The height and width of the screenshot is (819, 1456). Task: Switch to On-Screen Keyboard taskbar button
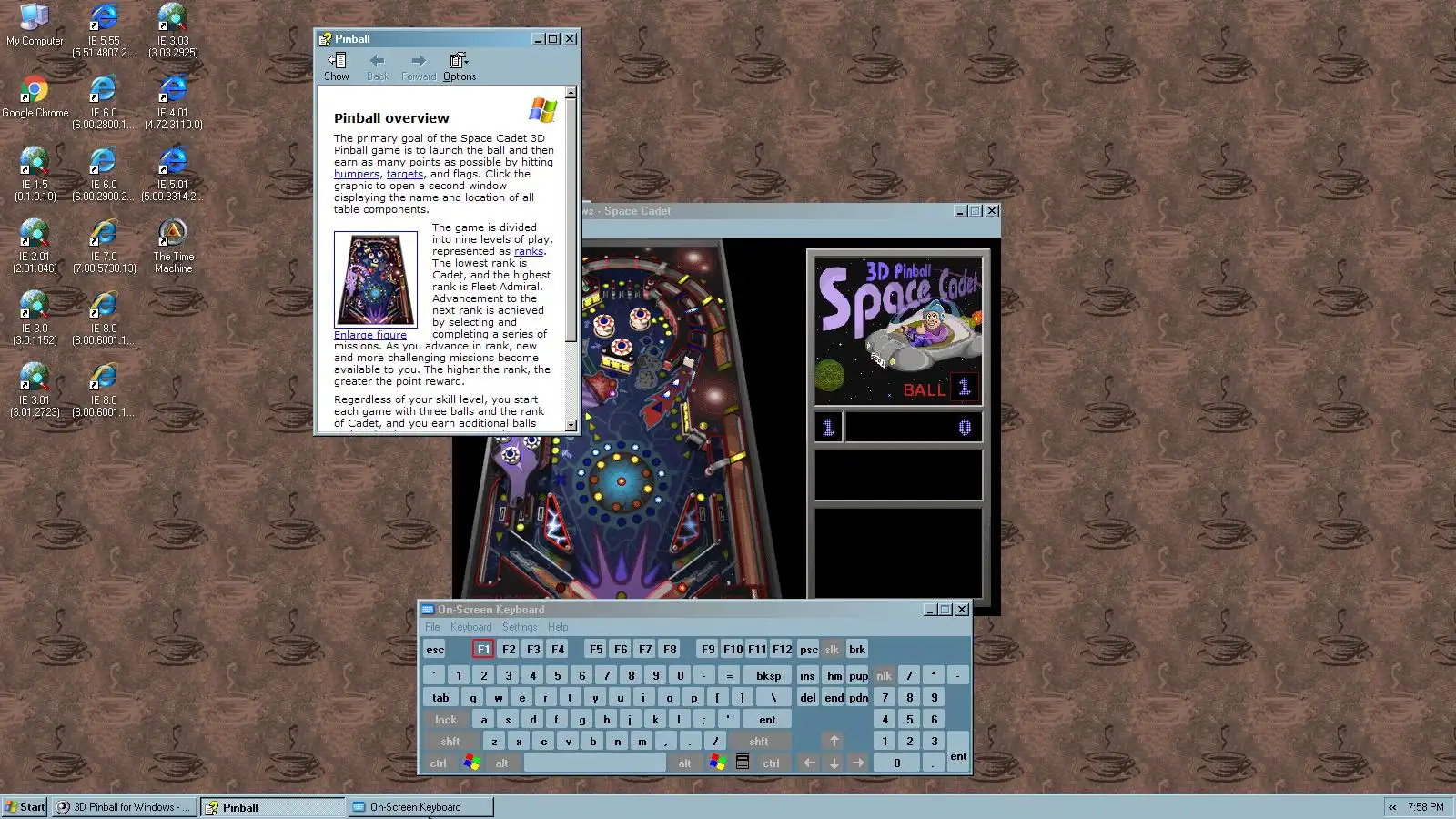[x=420, y=807]
